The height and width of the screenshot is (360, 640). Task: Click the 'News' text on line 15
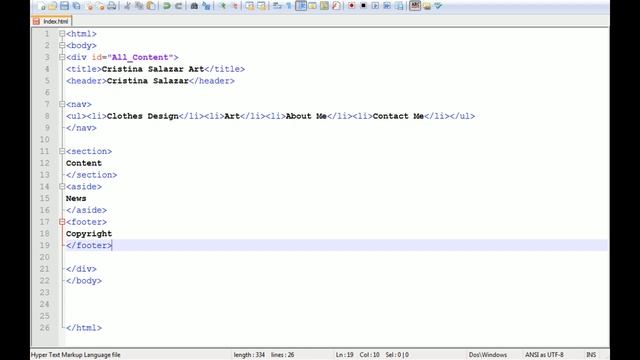click(x=76, y=198)
